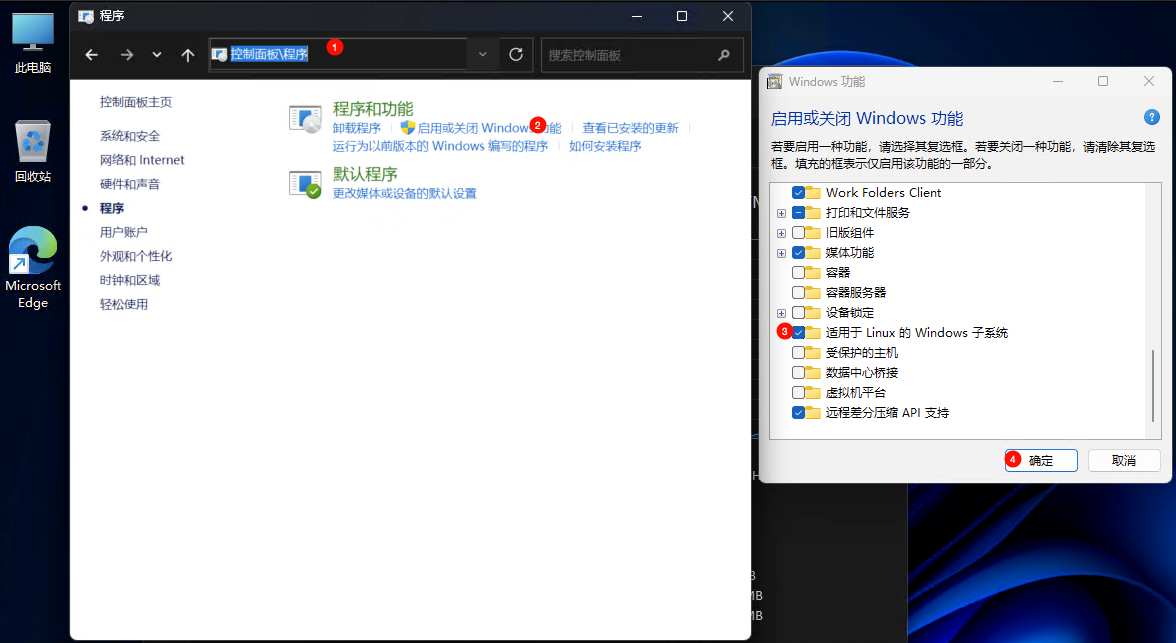Click the forward arrow in Control Panel

click(127, 55)
